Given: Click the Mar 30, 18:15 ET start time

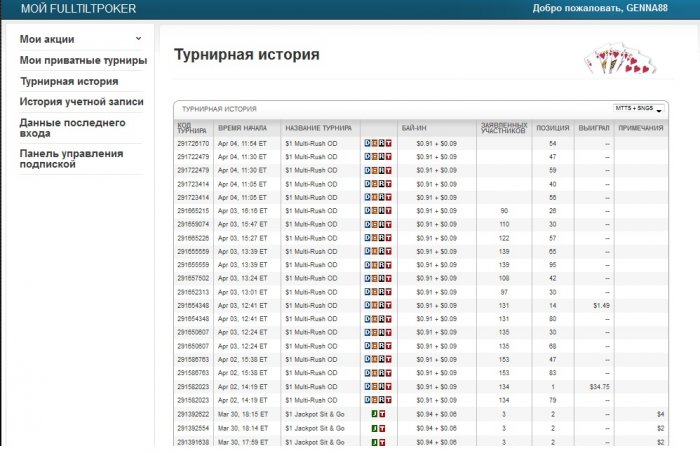Looking at the screenshot, I should click(x=243, y=414).
